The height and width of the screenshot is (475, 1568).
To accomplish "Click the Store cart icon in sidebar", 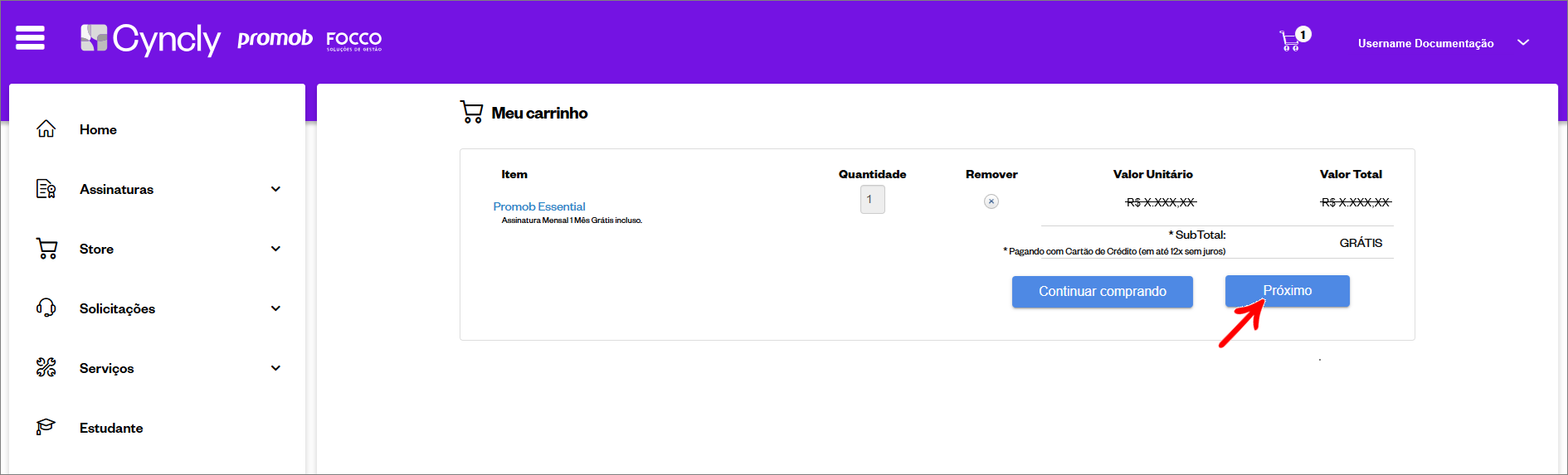I will (46, 249).
